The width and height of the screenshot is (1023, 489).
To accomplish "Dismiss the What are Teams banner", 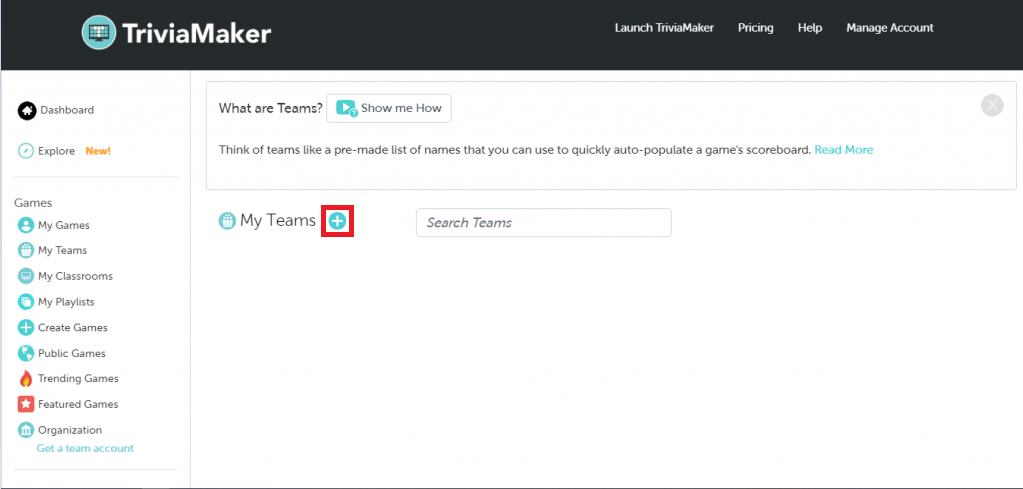I will [x=992, y=105].
